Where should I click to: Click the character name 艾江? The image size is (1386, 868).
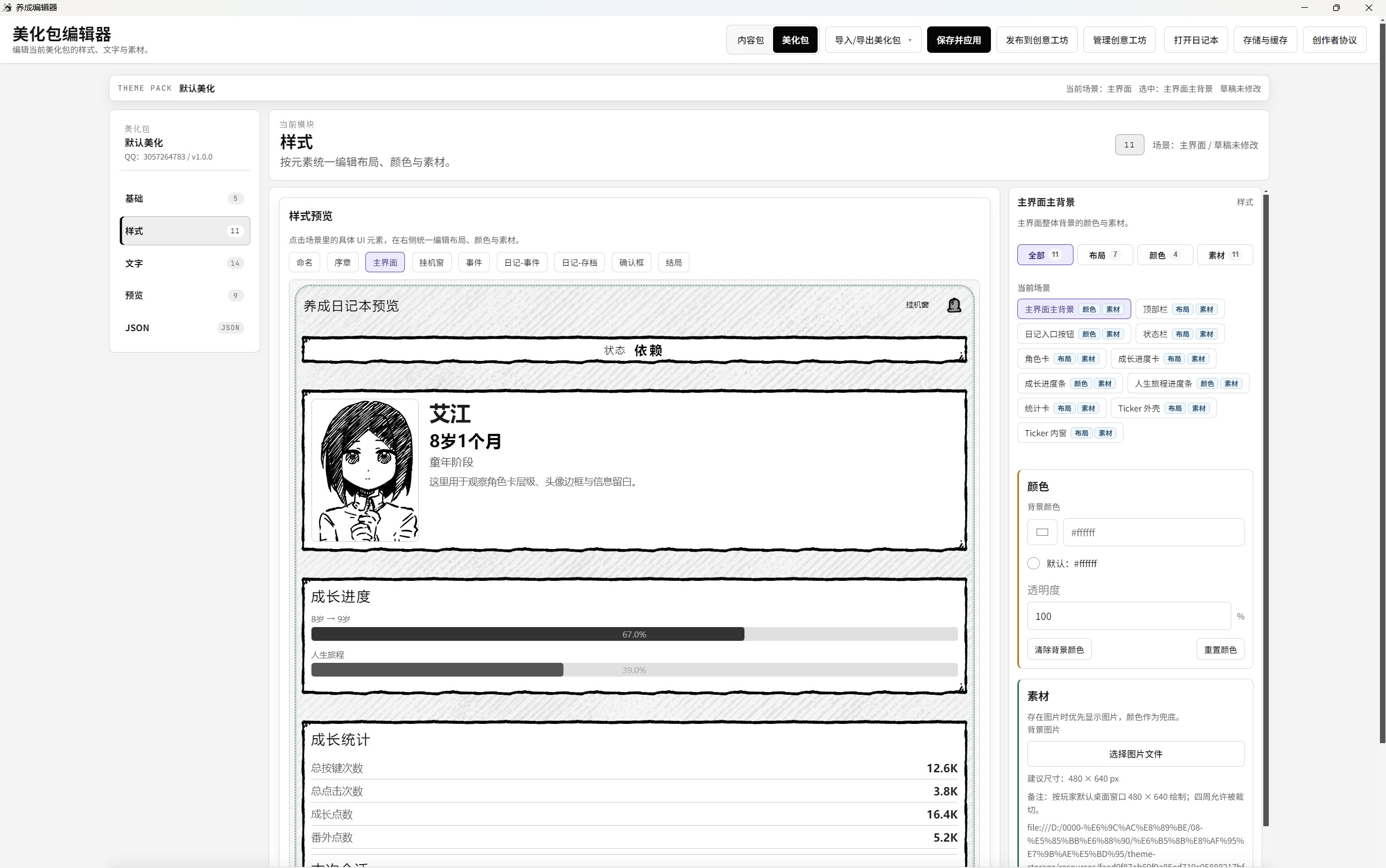tap(450, 414)
